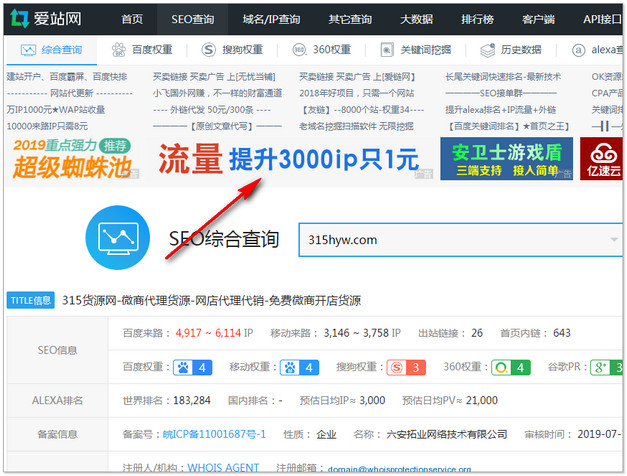Select the 综合查询 tab icon

point(28,50)
